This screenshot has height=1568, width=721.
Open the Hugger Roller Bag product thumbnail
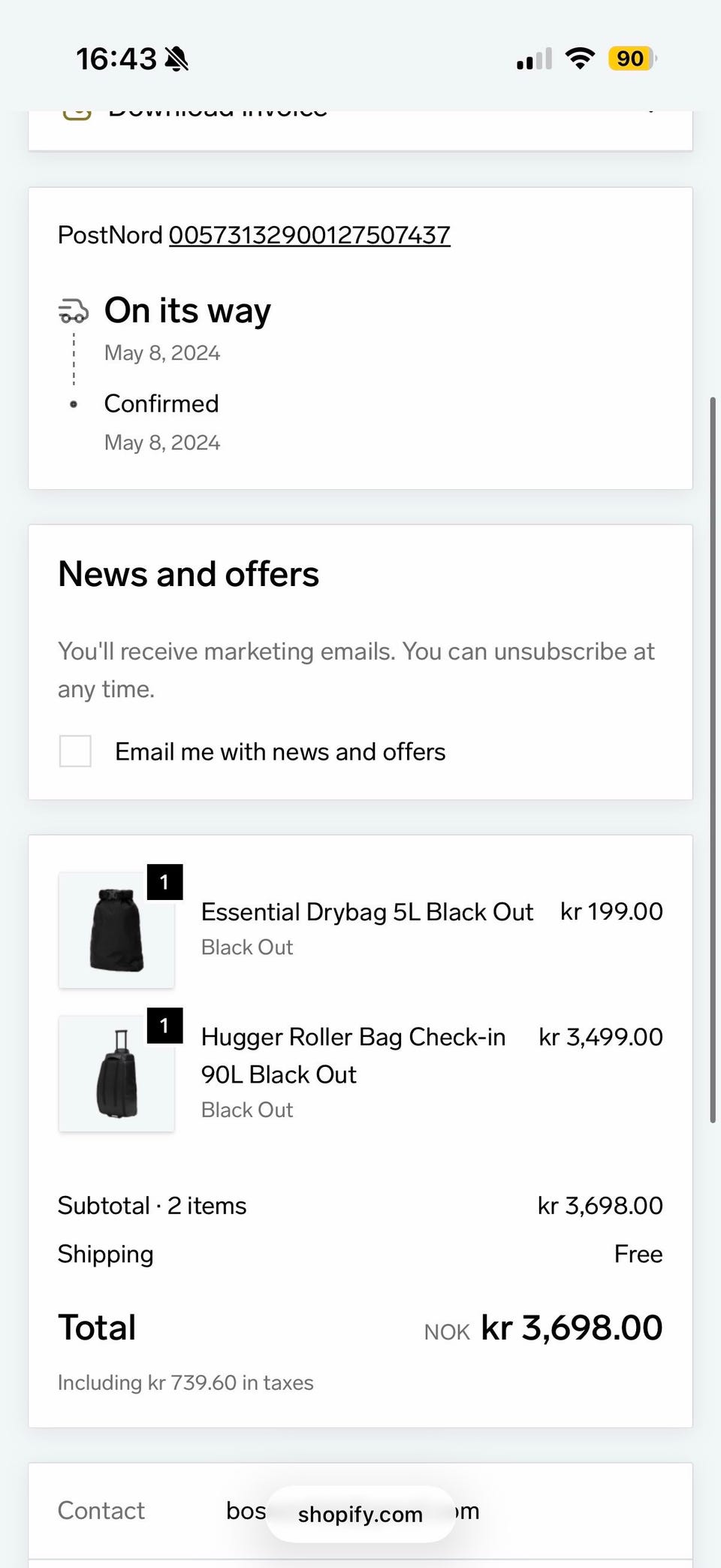tap(116, 1074)
